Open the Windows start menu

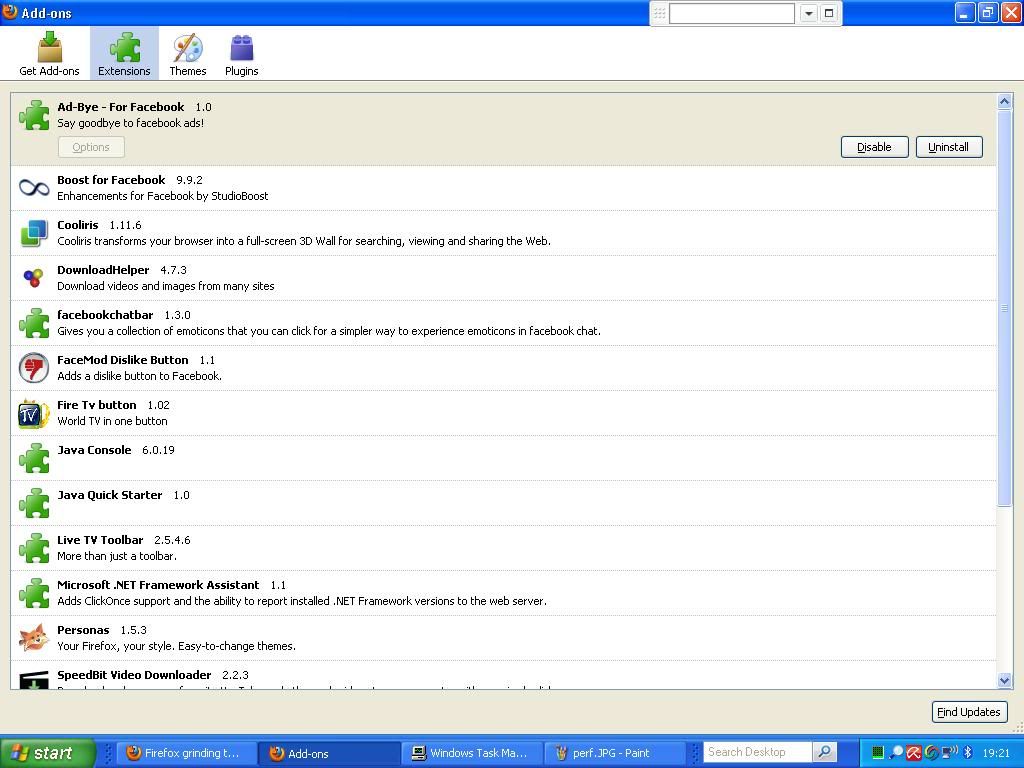[47, 753]
